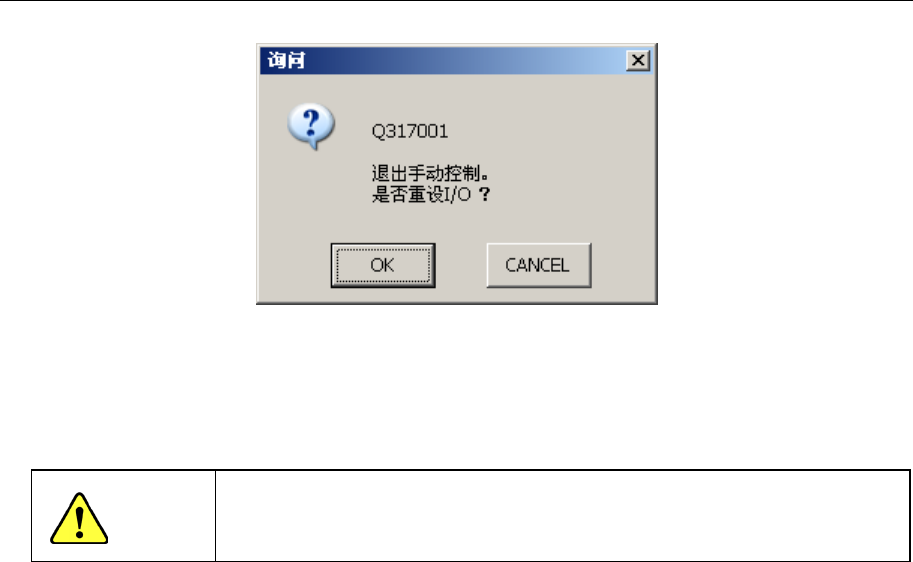913x562 pixels.
Task: Dismiss the prompt using CANCEL button
Action: (539, 265)
